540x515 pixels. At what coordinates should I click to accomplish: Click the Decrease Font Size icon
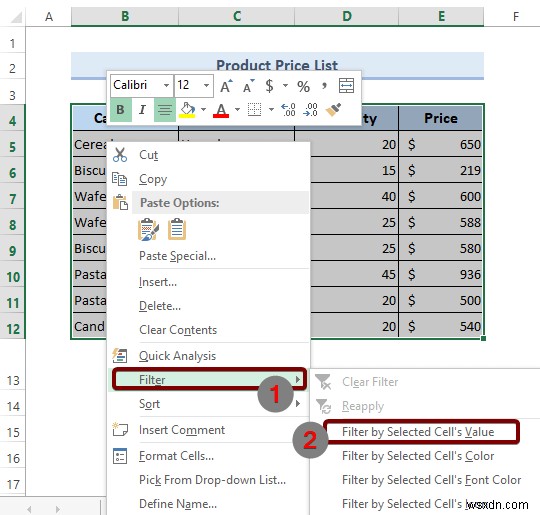pos(248,86)
